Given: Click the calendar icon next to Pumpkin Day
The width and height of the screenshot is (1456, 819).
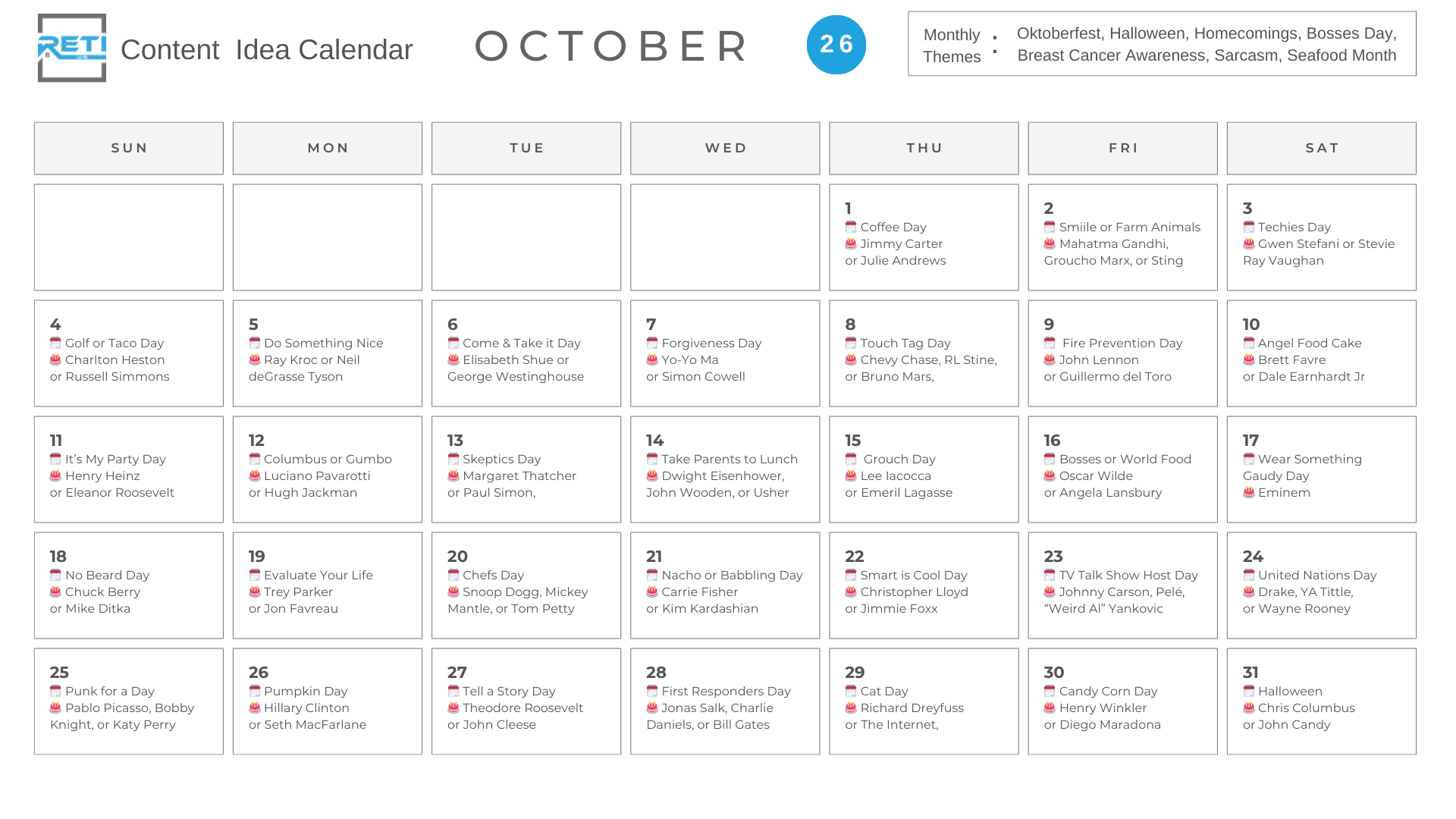Looking at the screenshot, I should (x=255, y=691).
